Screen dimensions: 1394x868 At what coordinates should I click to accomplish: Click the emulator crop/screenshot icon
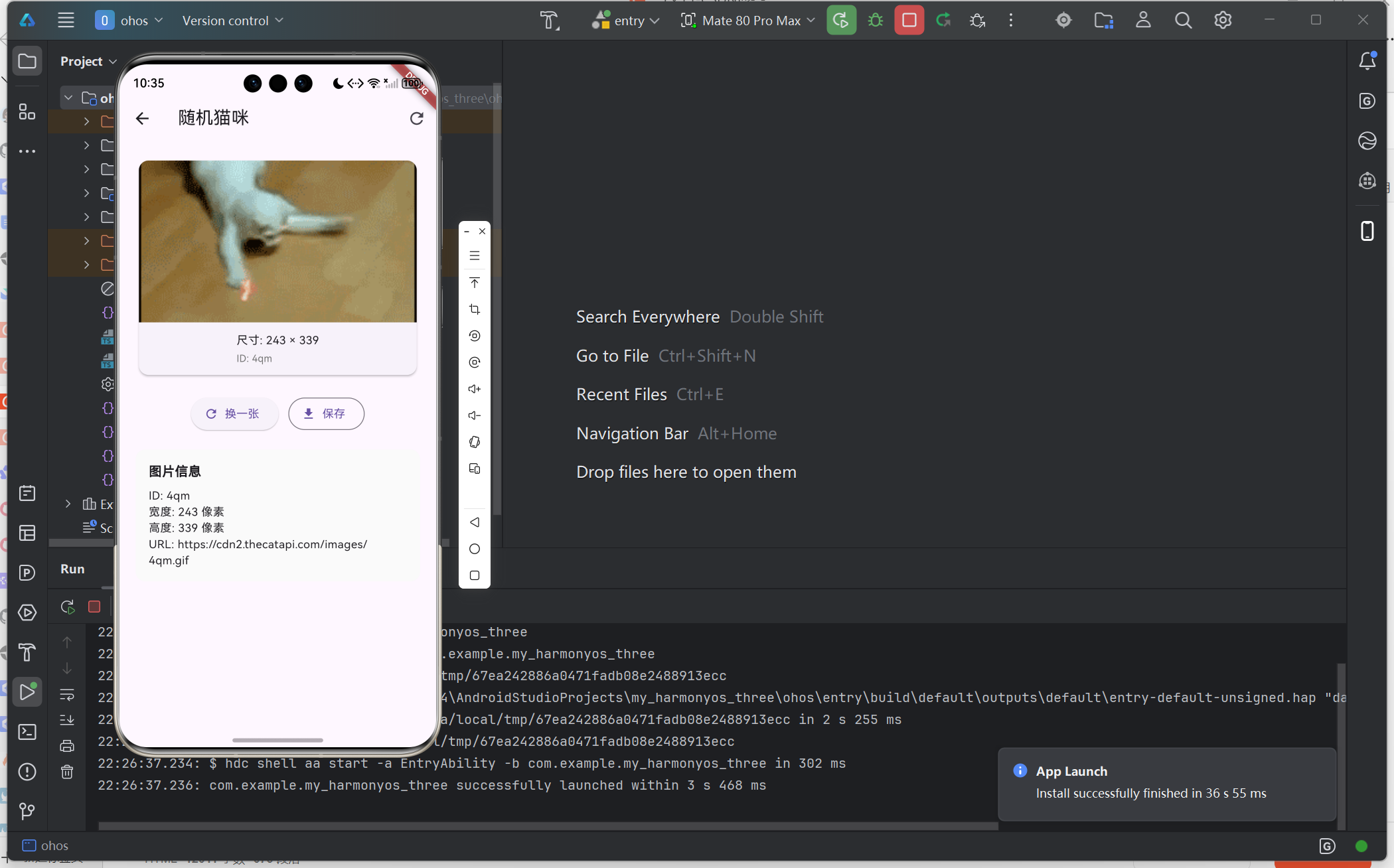click(475, 309)
